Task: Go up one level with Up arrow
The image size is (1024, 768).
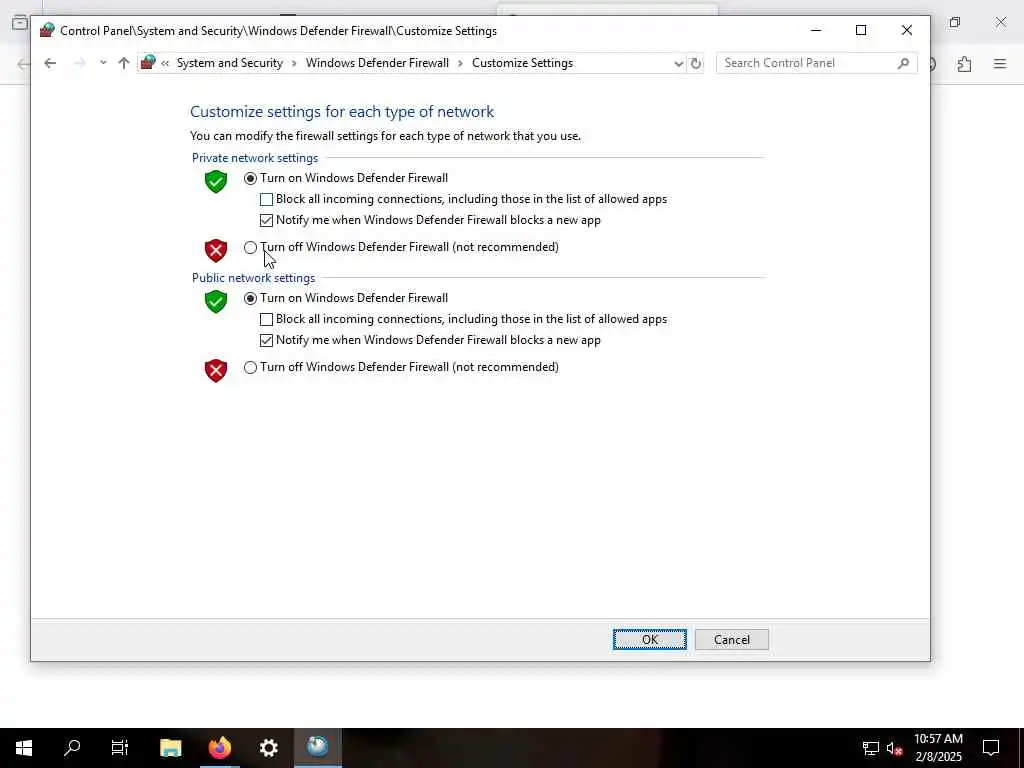Action: pos(124,63)
